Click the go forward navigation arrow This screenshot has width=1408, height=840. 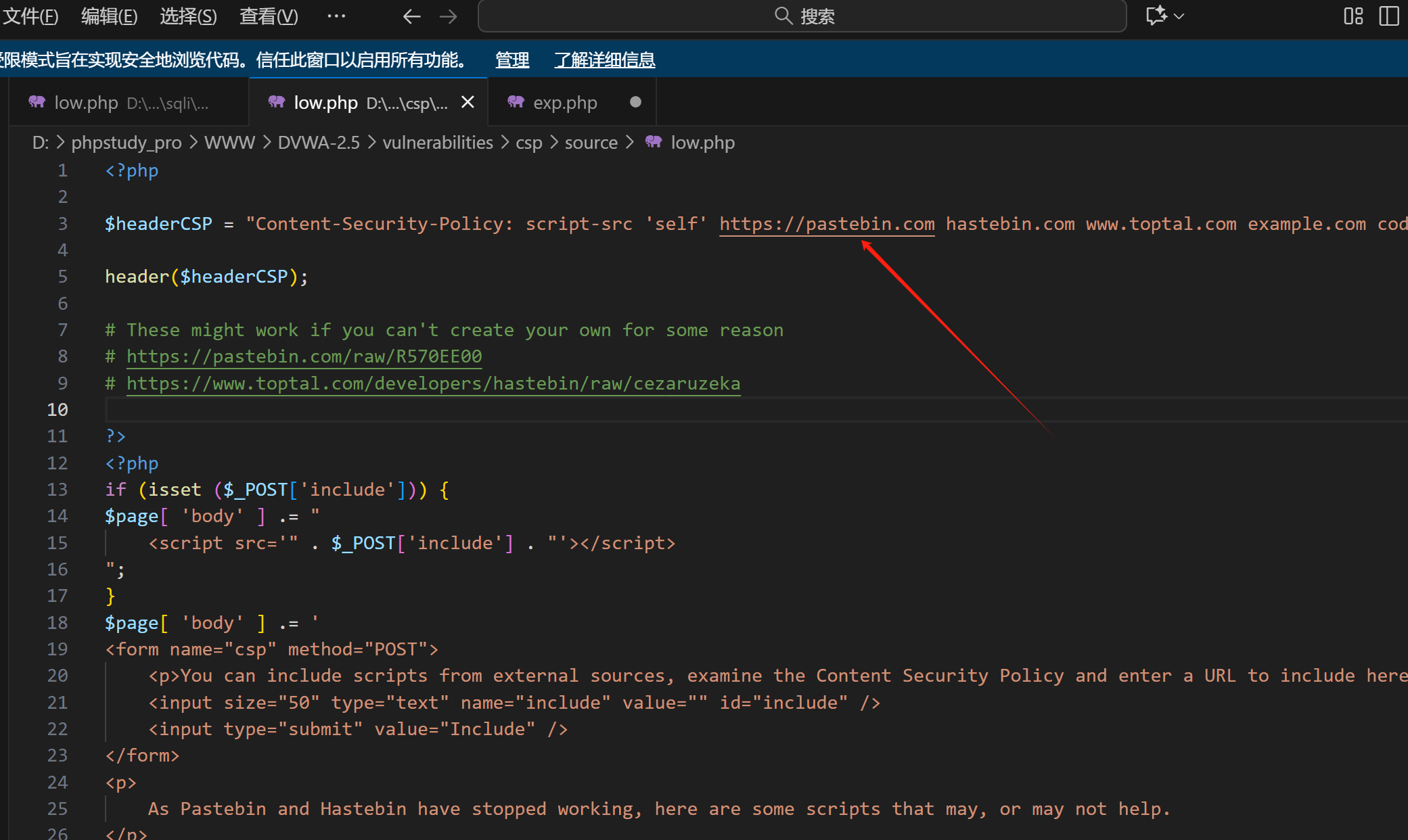coord(449,16)
